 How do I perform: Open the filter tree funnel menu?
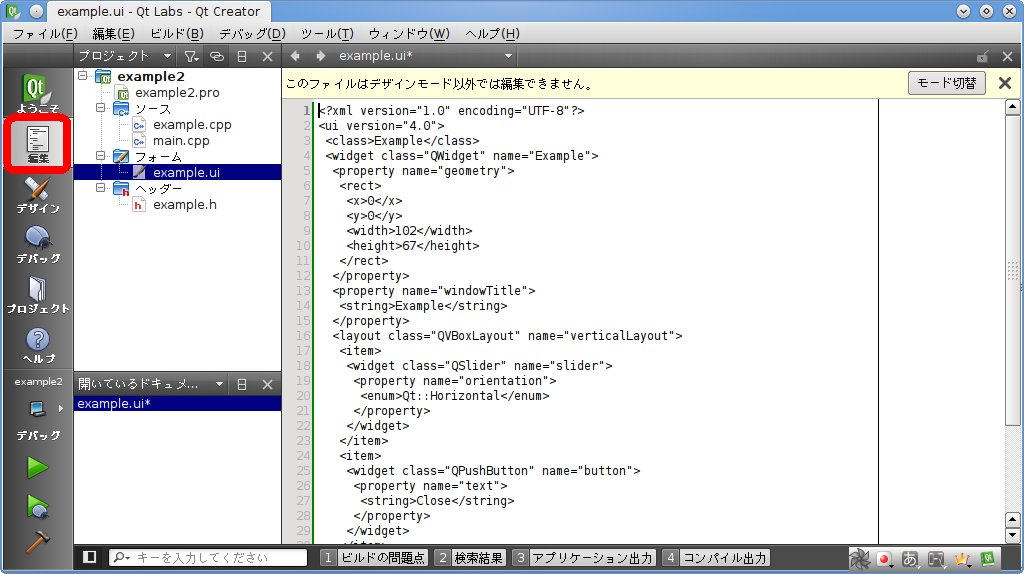tap(192, 56)
